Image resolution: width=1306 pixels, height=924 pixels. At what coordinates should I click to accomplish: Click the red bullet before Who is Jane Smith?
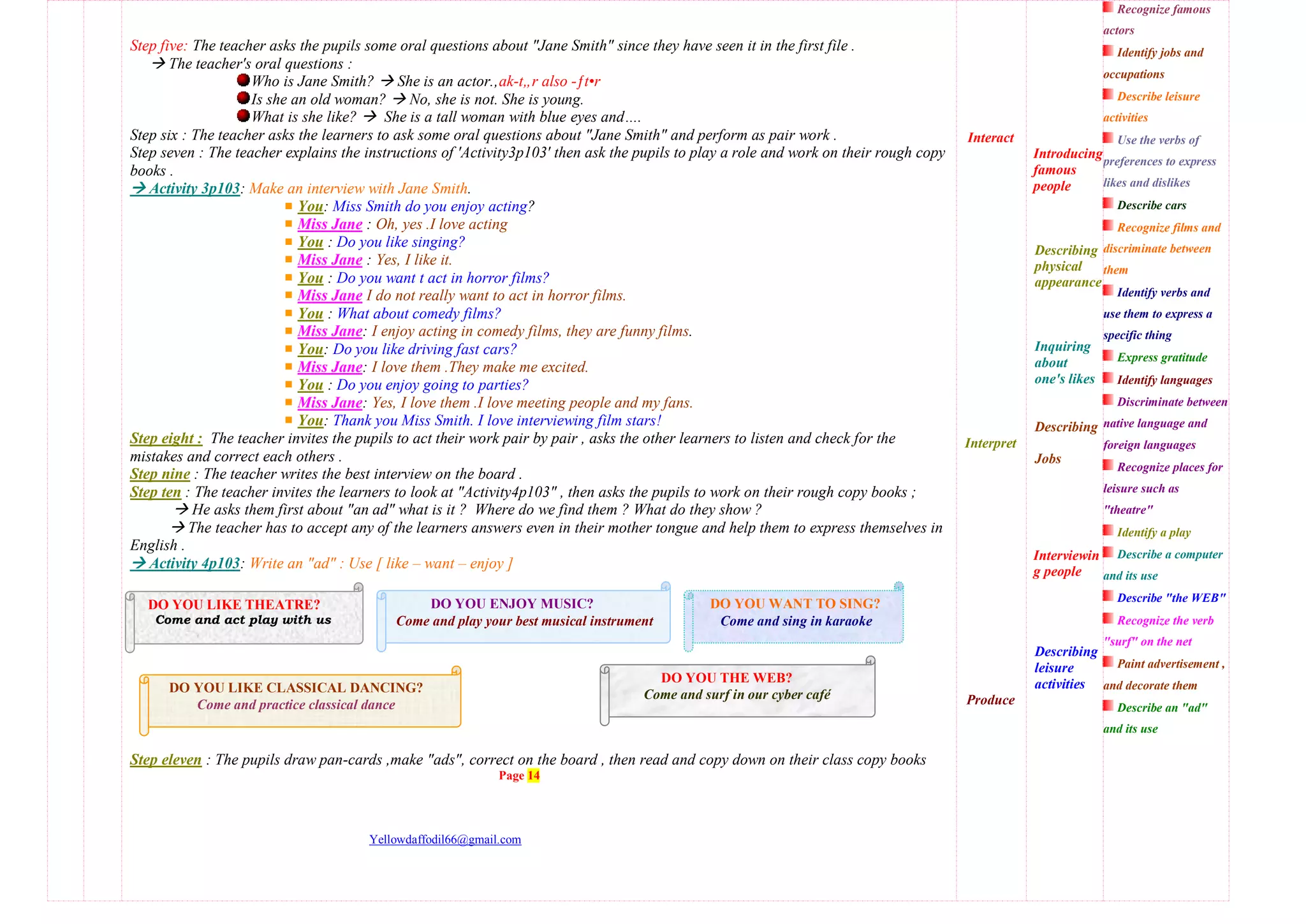tap(243, 80)
